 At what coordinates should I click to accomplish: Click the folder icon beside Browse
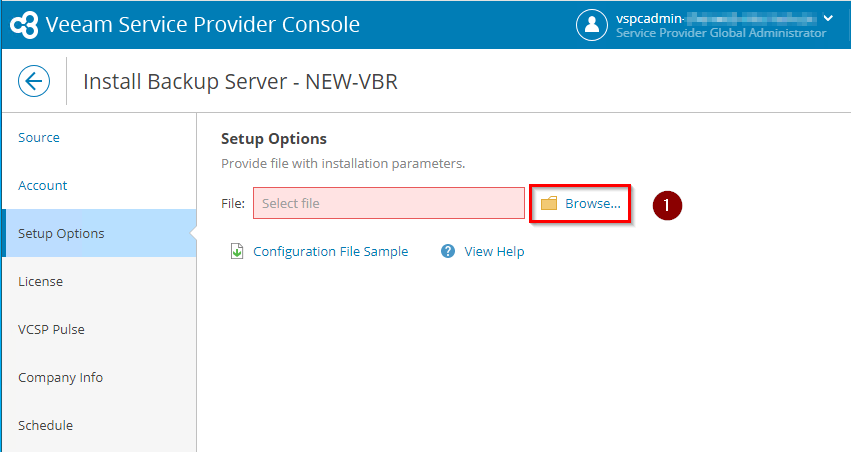(549, 203)
